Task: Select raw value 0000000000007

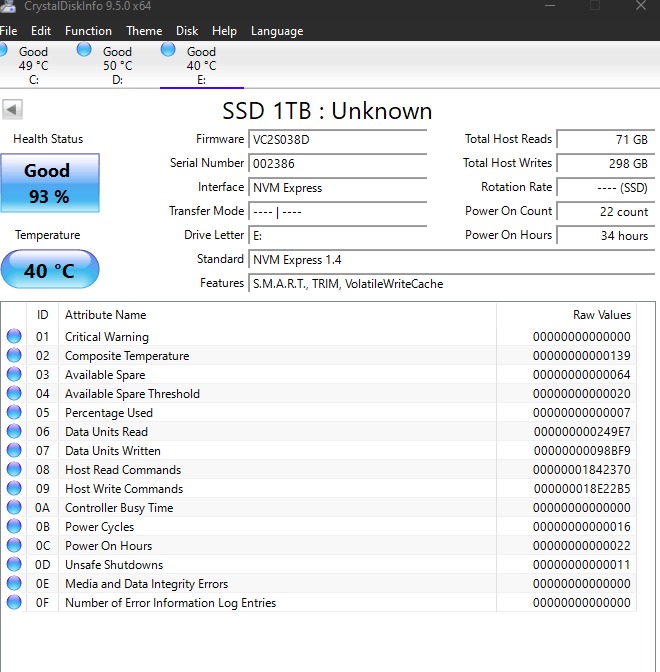Action: click(x=582, y=413)
